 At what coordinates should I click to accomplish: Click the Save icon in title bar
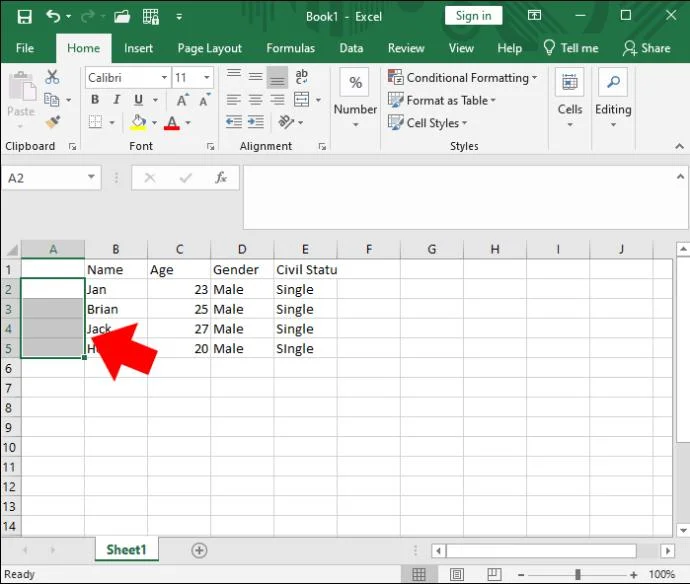(24, 16)
